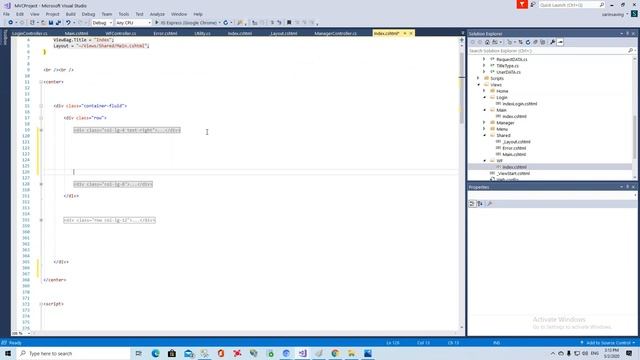
Task: Open the File menu
Action: [x=7, y=14]
